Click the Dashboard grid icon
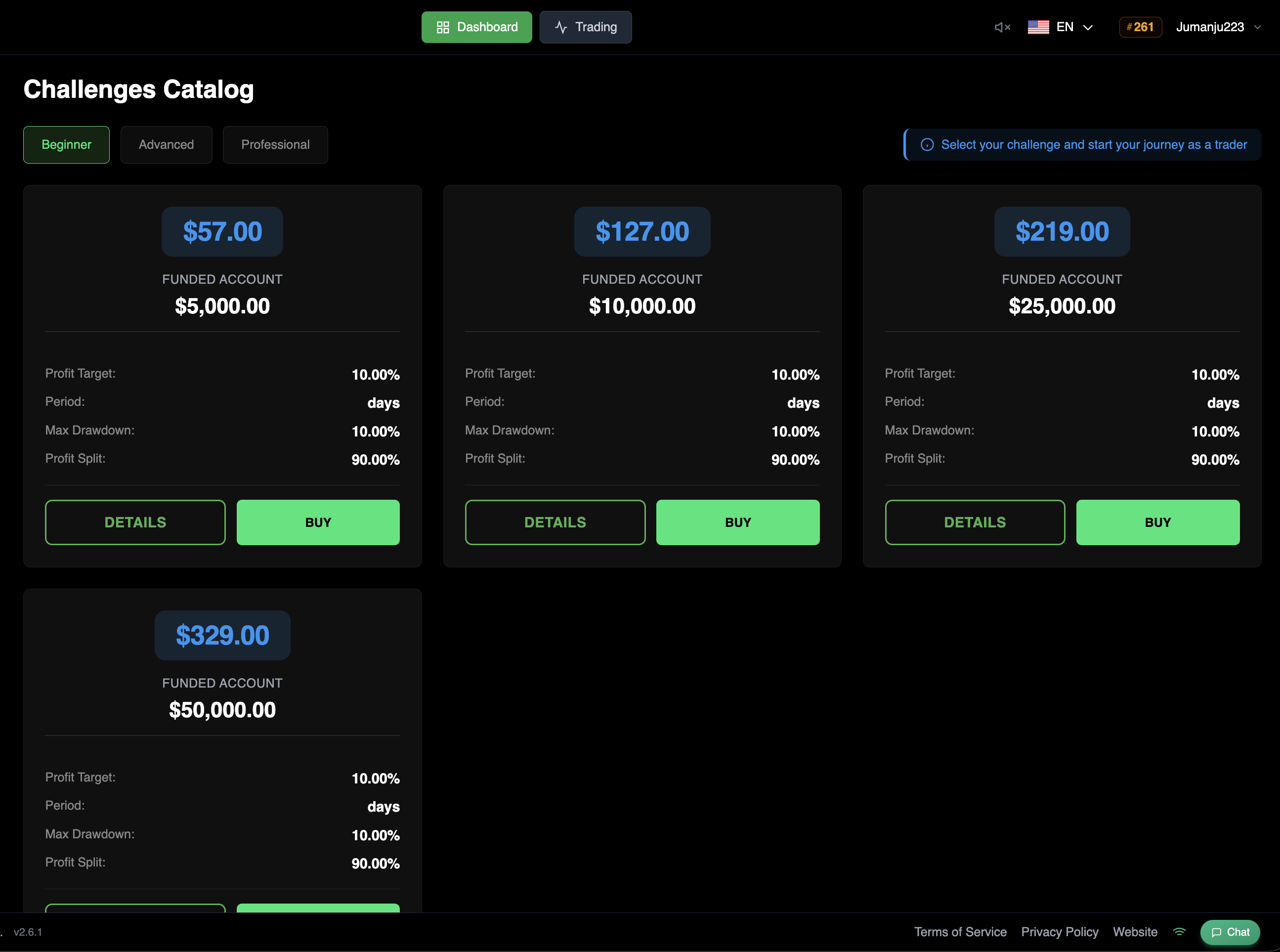This screenshot has width=1280, height=952. 442,27
